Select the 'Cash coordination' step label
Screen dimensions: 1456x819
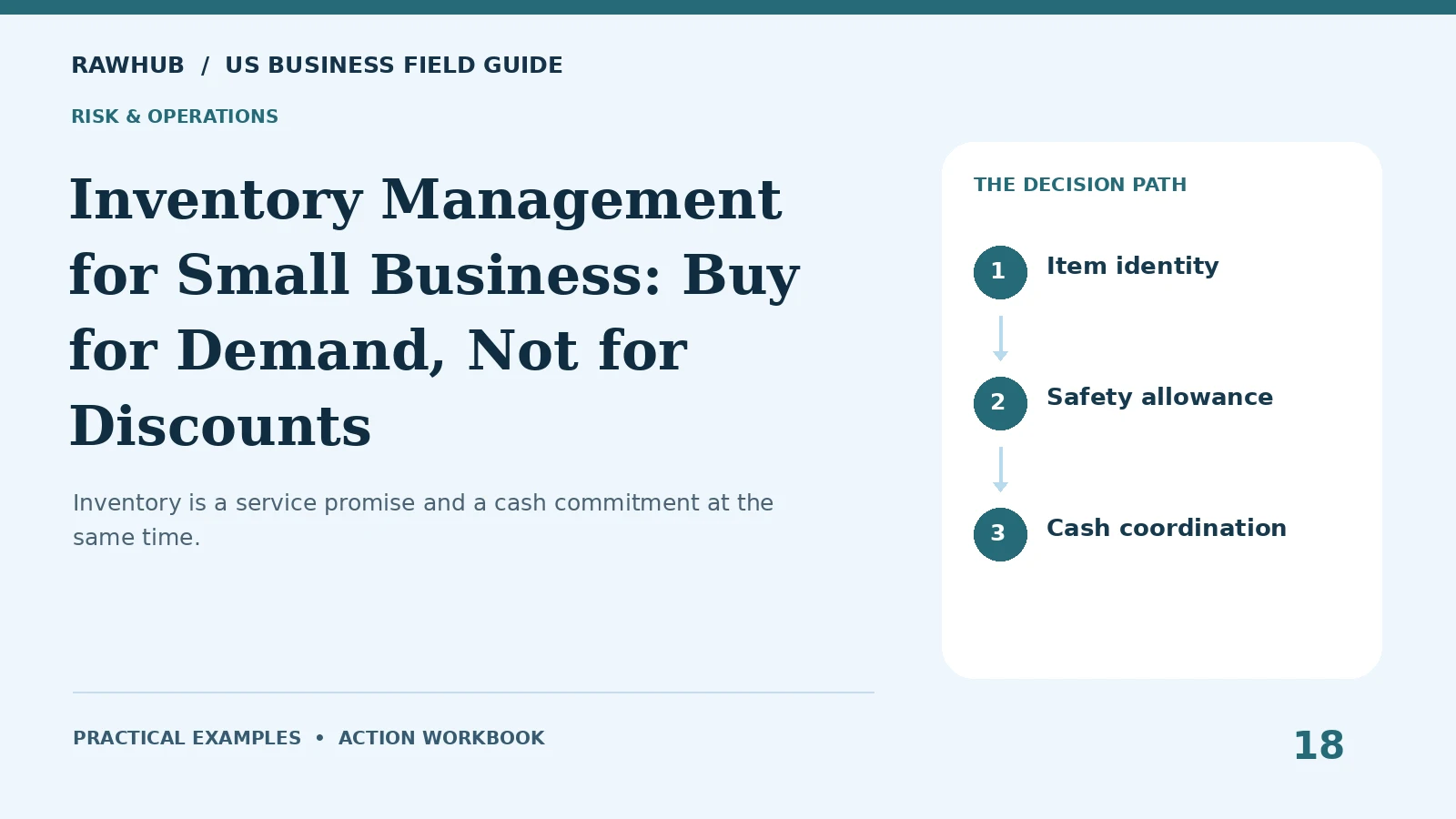[1167, 528]
